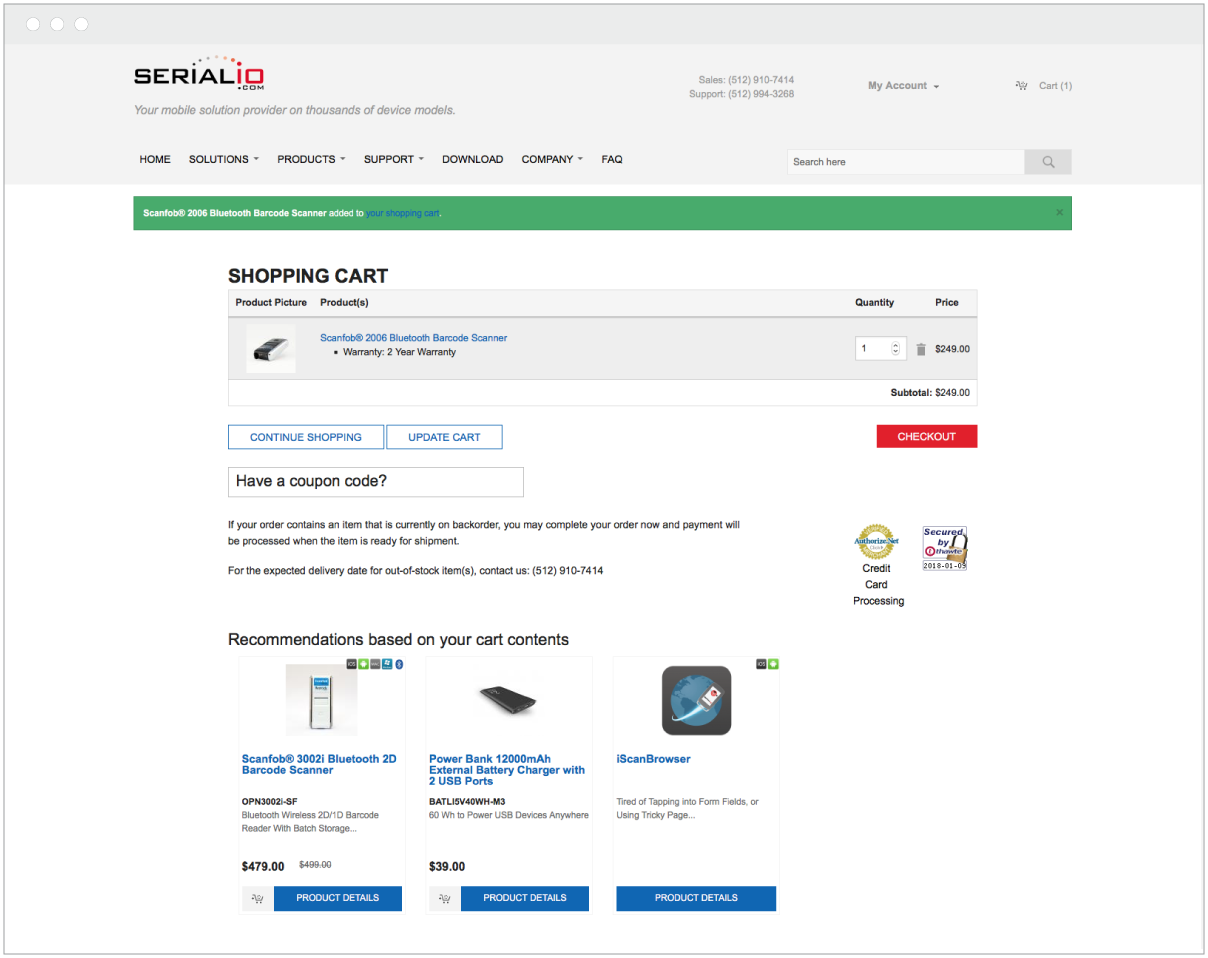Open Scanfob 3002i product image
1208x958 pixels.
click(x=322, y=699)
